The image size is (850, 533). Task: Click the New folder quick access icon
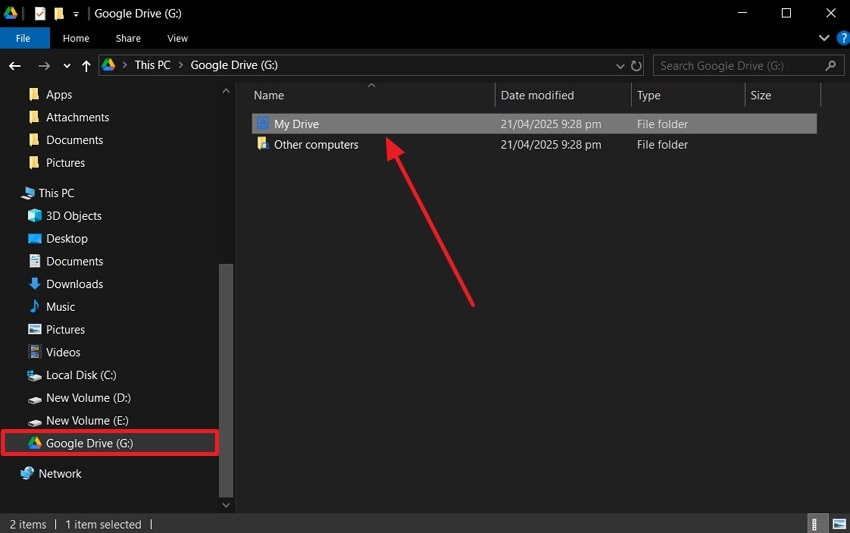(59, 14)
